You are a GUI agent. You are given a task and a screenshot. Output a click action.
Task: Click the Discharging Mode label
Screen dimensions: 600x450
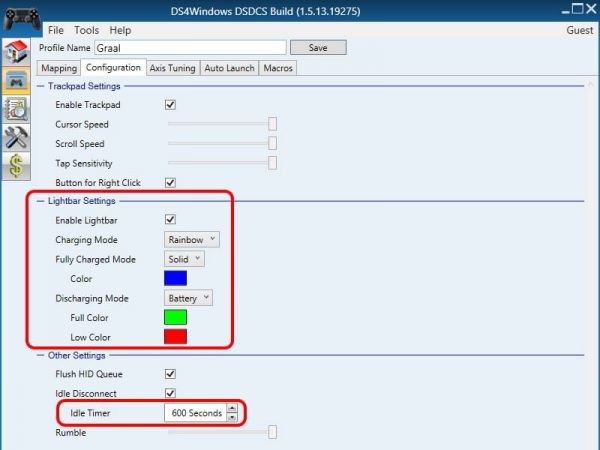pyautogui.click(x=92, y=298)
